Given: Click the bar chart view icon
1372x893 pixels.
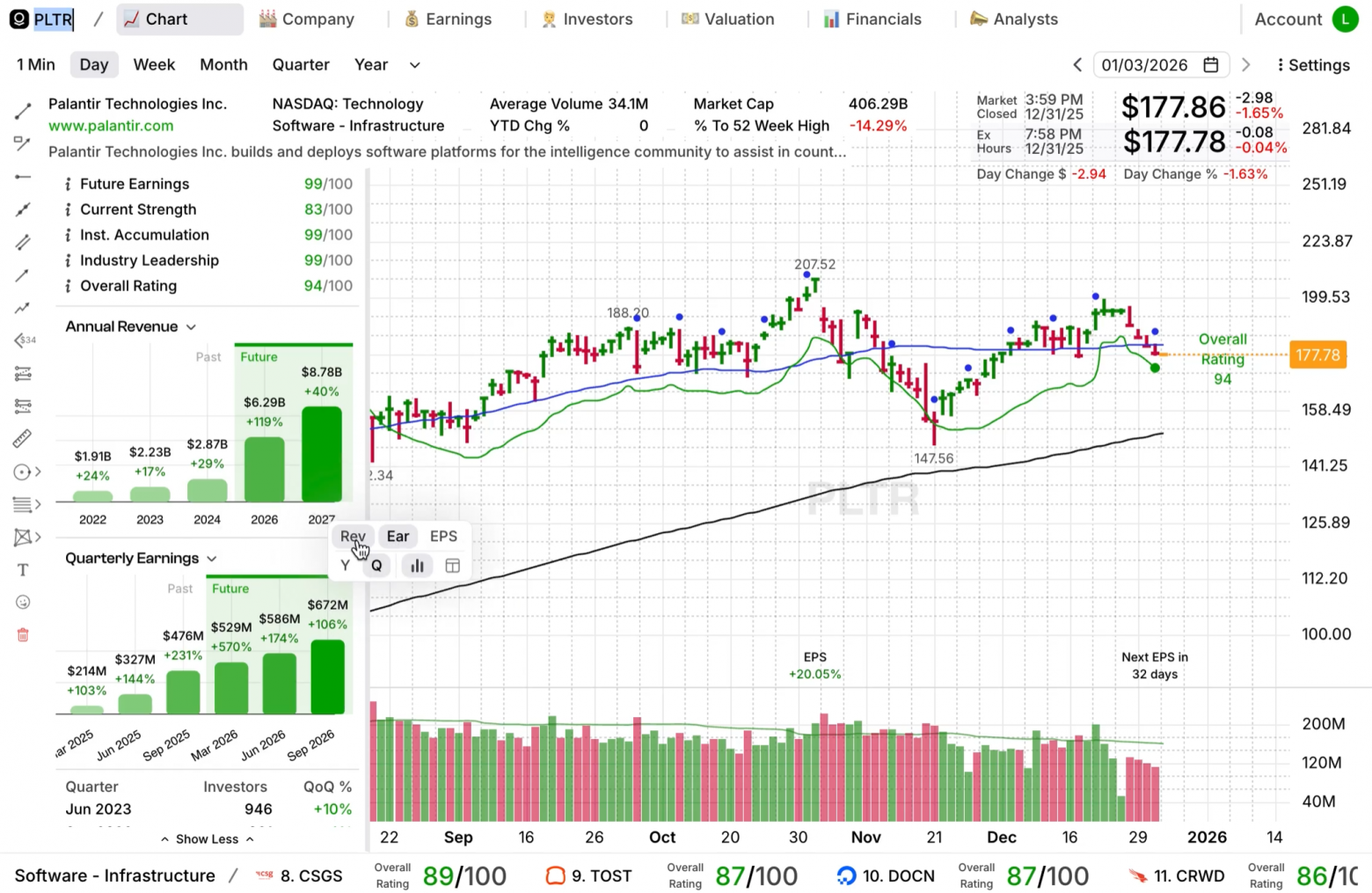Looking at the screenshot, I should [417, 566].
